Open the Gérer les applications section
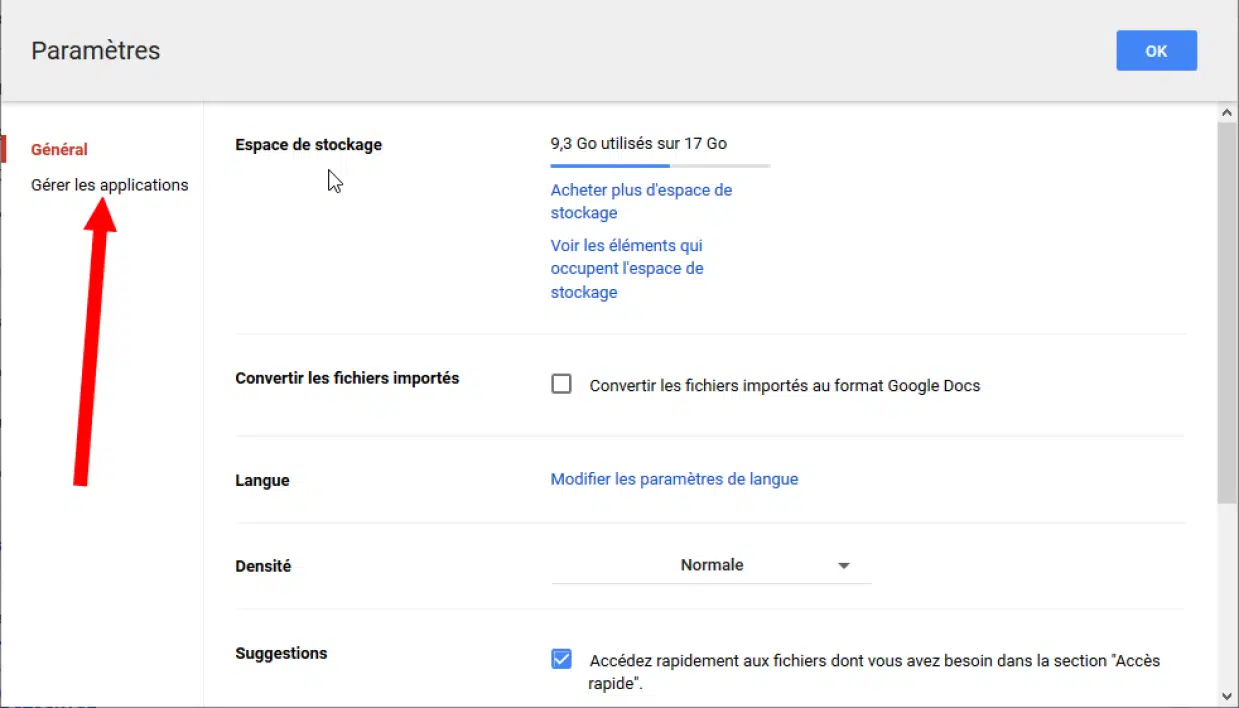 pos(110,185)
